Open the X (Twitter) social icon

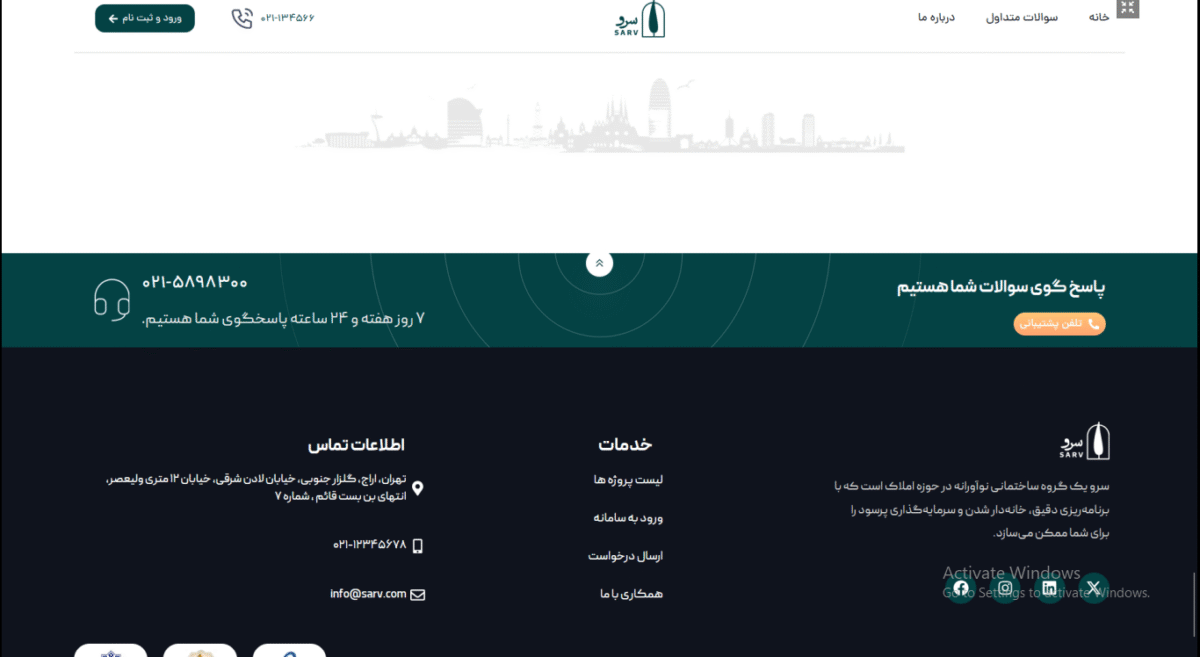[x=1093, y=588]
